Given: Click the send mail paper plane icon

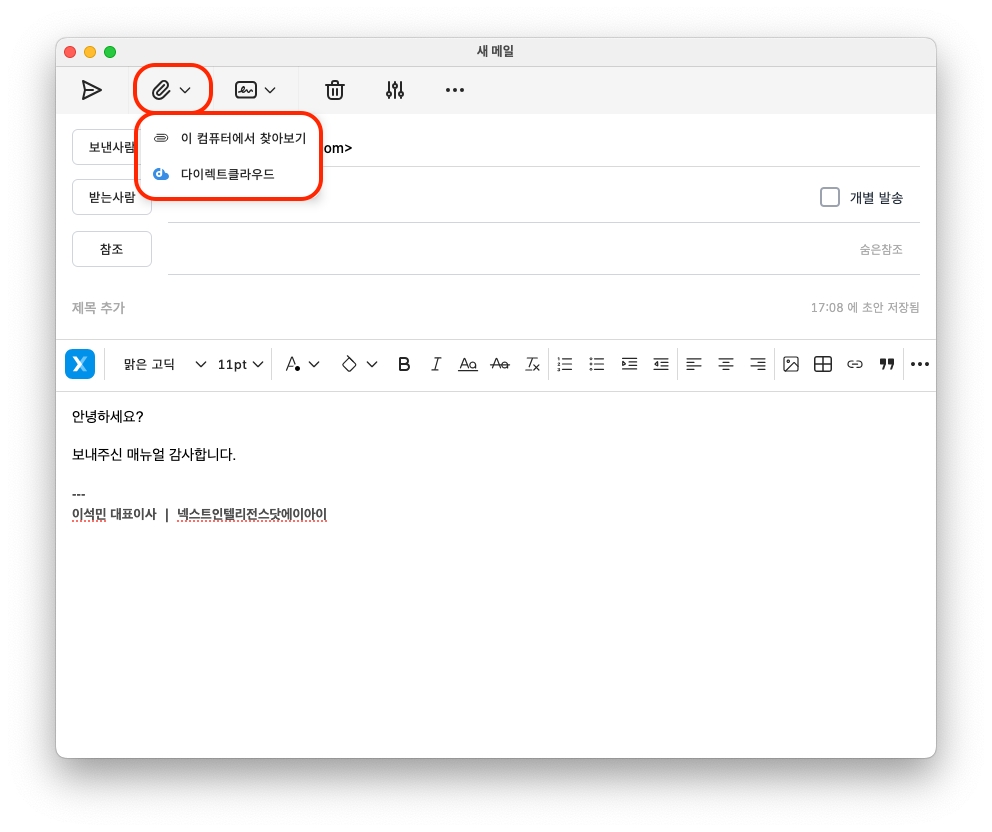Looking at the screenshot, I should click(x=92, y=90).
